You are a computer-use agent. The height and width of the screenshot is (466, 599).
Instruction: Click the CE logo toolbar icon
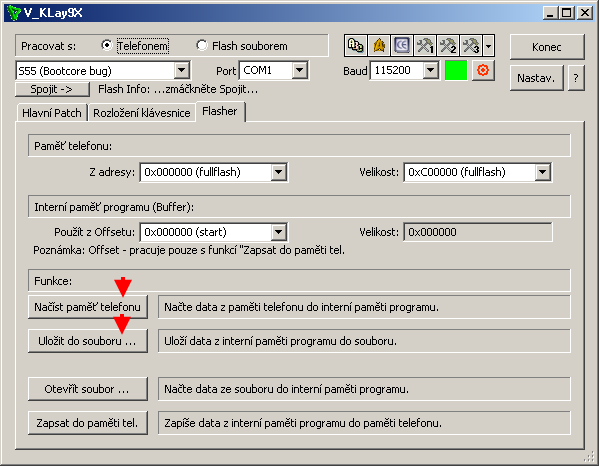coord(402,46)
